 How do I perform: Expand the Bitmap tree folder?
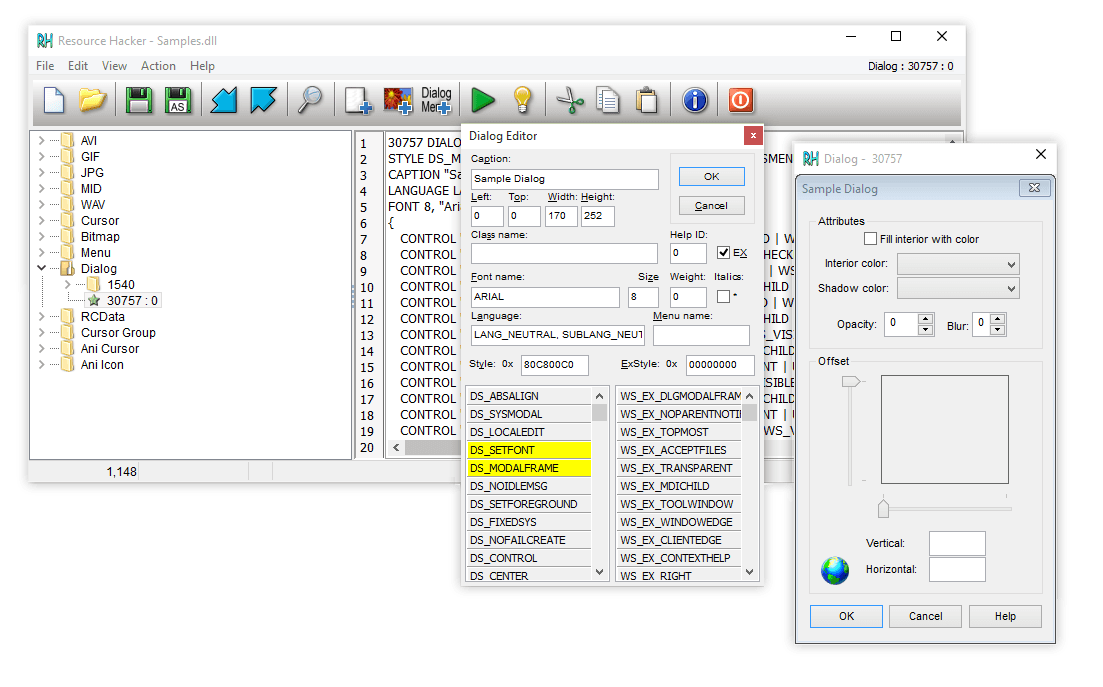[x=42, y=236]
